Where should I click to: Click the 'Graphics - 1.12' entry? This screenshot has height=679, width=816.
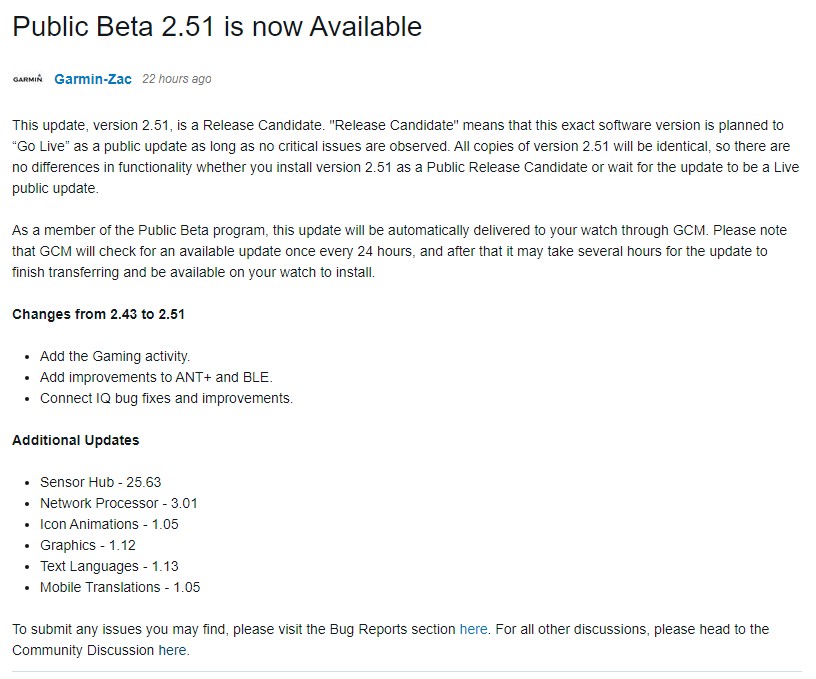(88, 545)
